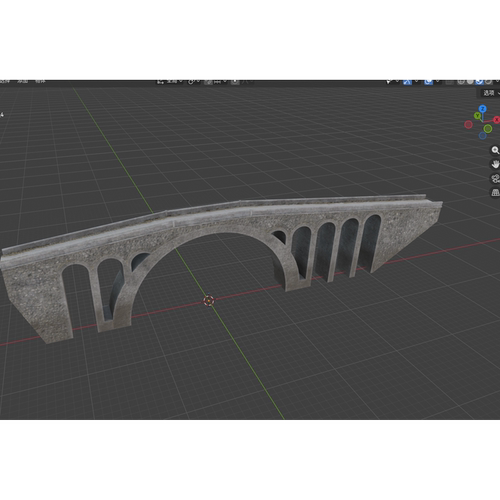The width and height of the screenshot is (500, 500).
Task: Expand the shading options dropdown arrow
Action: (497, 81)
